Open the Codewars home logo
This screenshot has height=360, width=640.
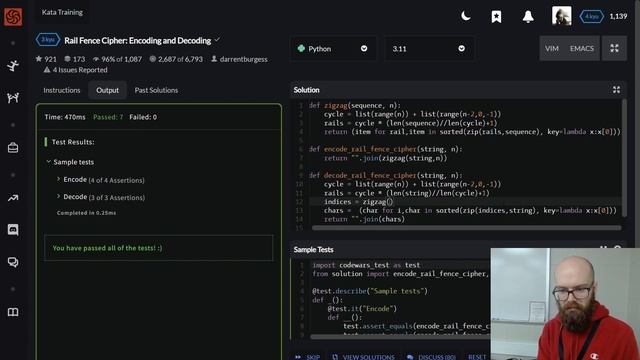13,17
